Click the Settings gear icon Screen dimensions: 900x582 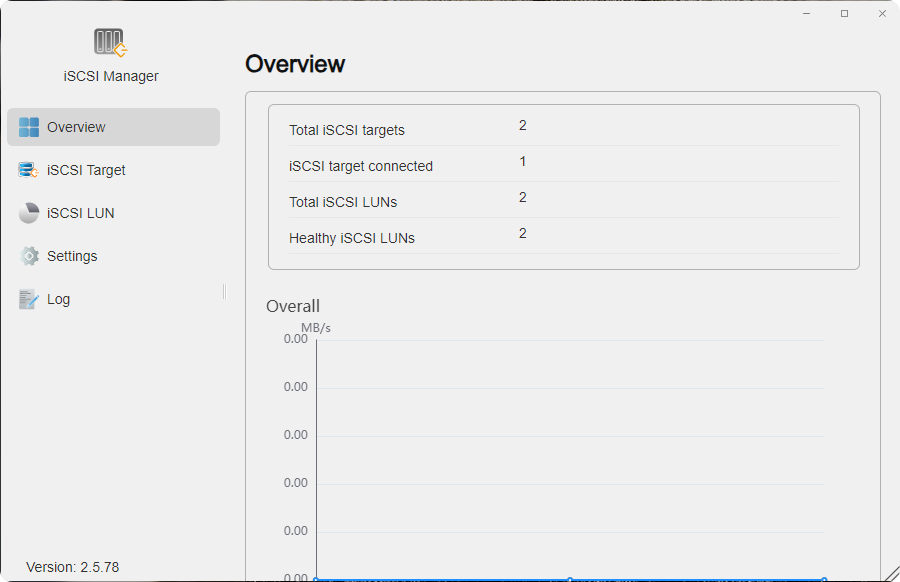pyautogui.click(x=27, y=256)
